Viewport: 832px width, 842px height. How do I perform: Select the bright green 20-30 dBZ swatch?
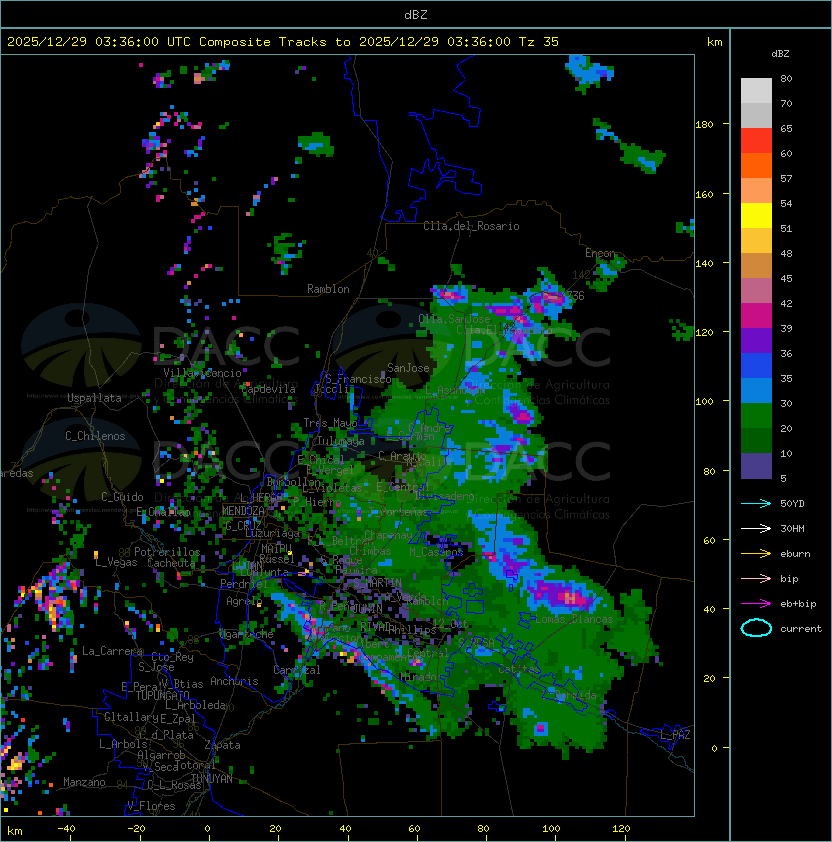(756, 416)
